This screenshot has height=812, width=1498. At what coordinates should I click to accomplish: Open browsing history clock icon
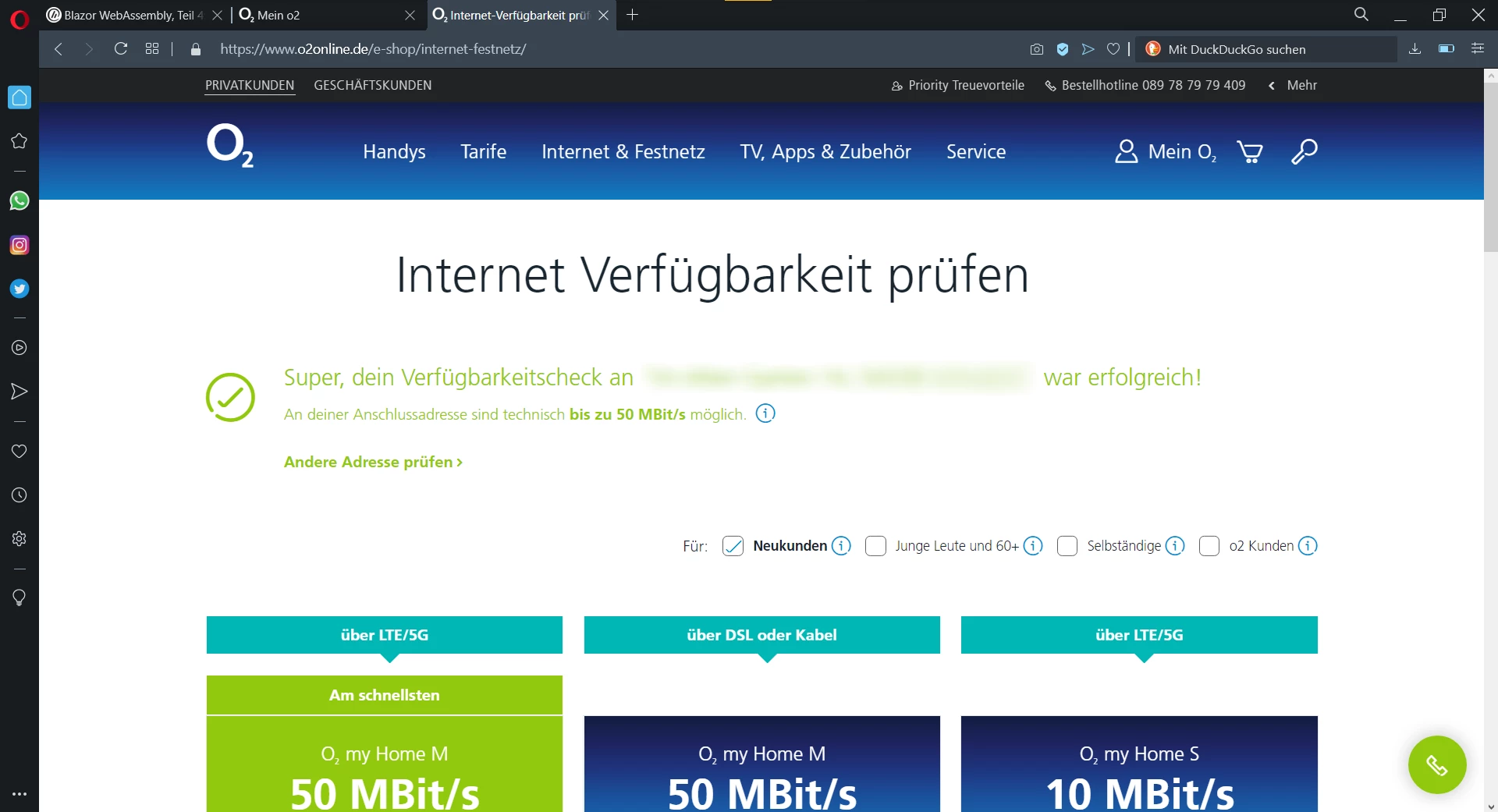pyautogui.click(x=20, y=495)
